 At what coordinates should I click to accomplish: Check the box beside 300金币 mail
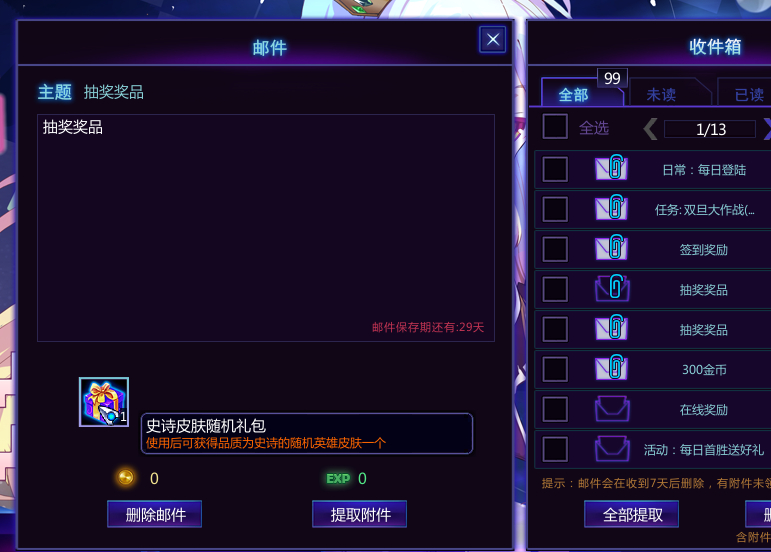click(555, 369)
